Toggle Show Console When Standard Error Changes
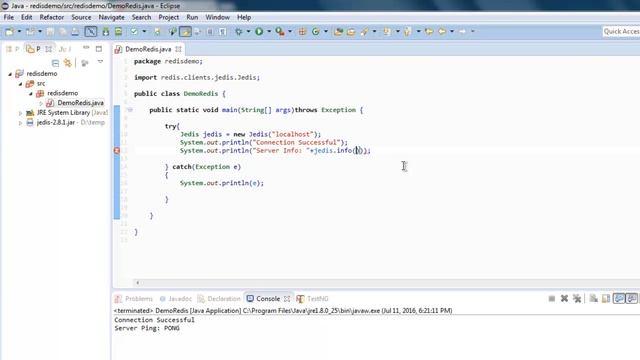 click(x=632, y=299)
